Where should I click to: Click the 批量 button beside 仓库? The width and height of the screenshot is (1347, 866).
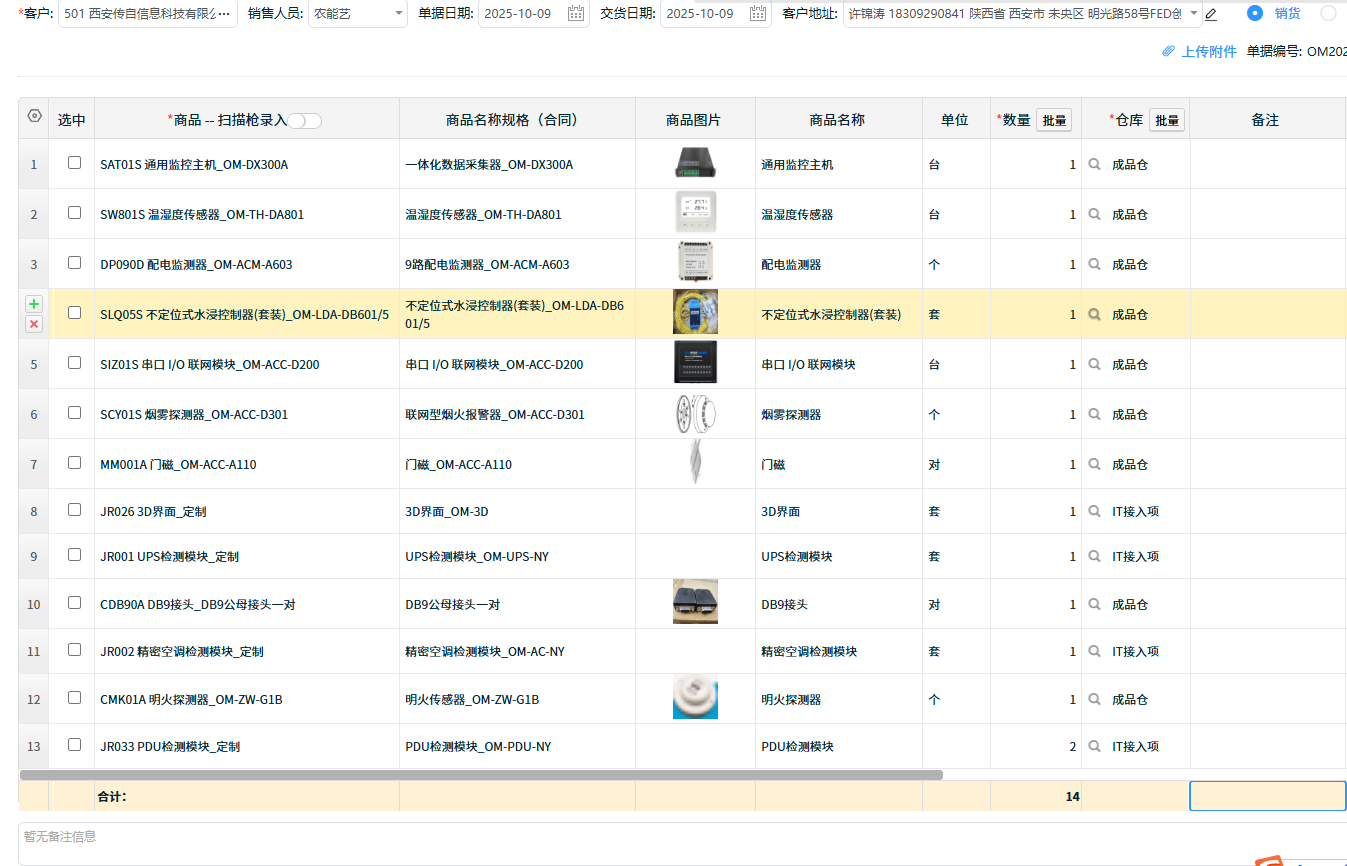point(1167,120)
